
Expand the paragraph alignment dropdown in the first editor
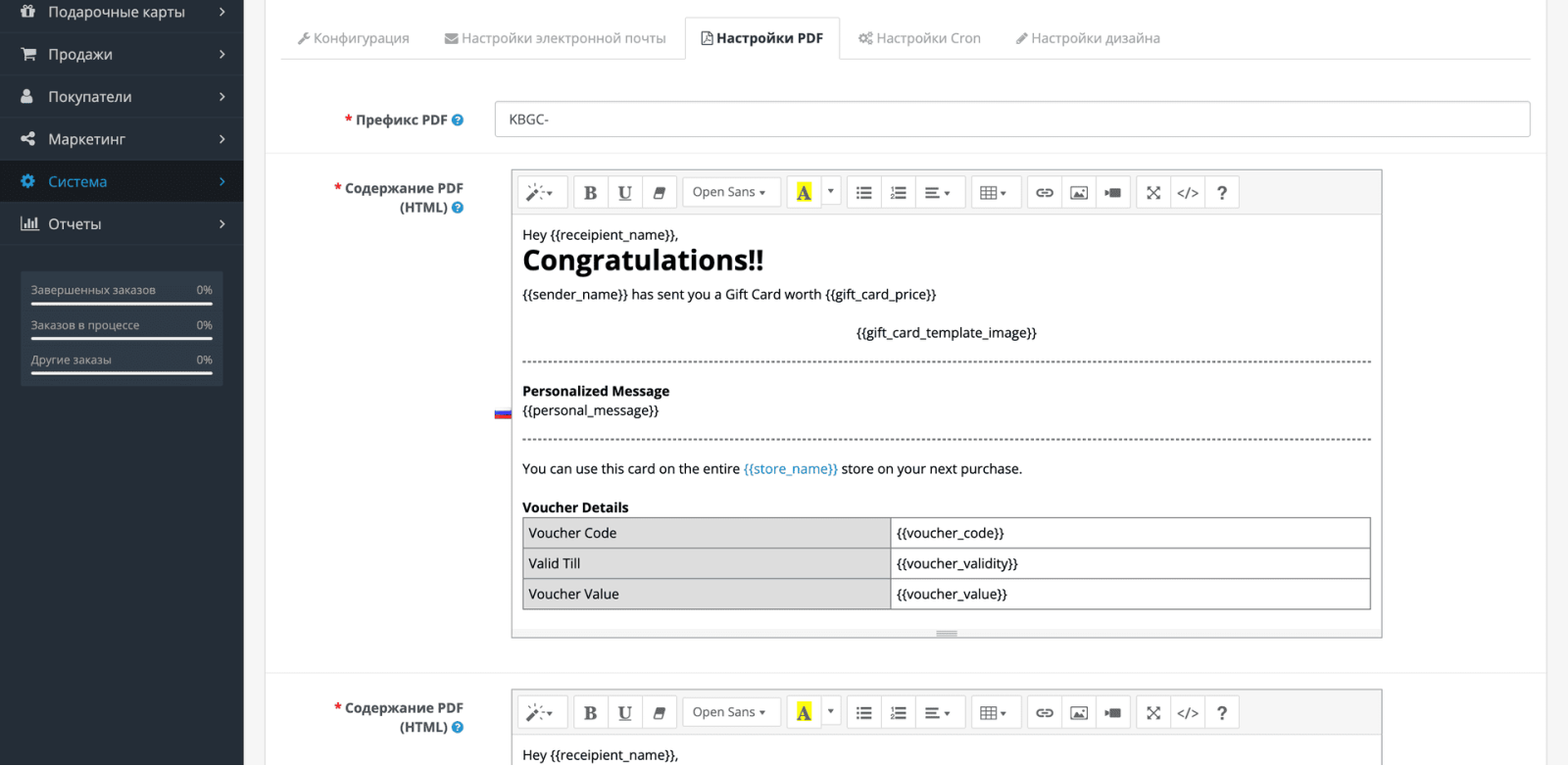coord(938,193)
